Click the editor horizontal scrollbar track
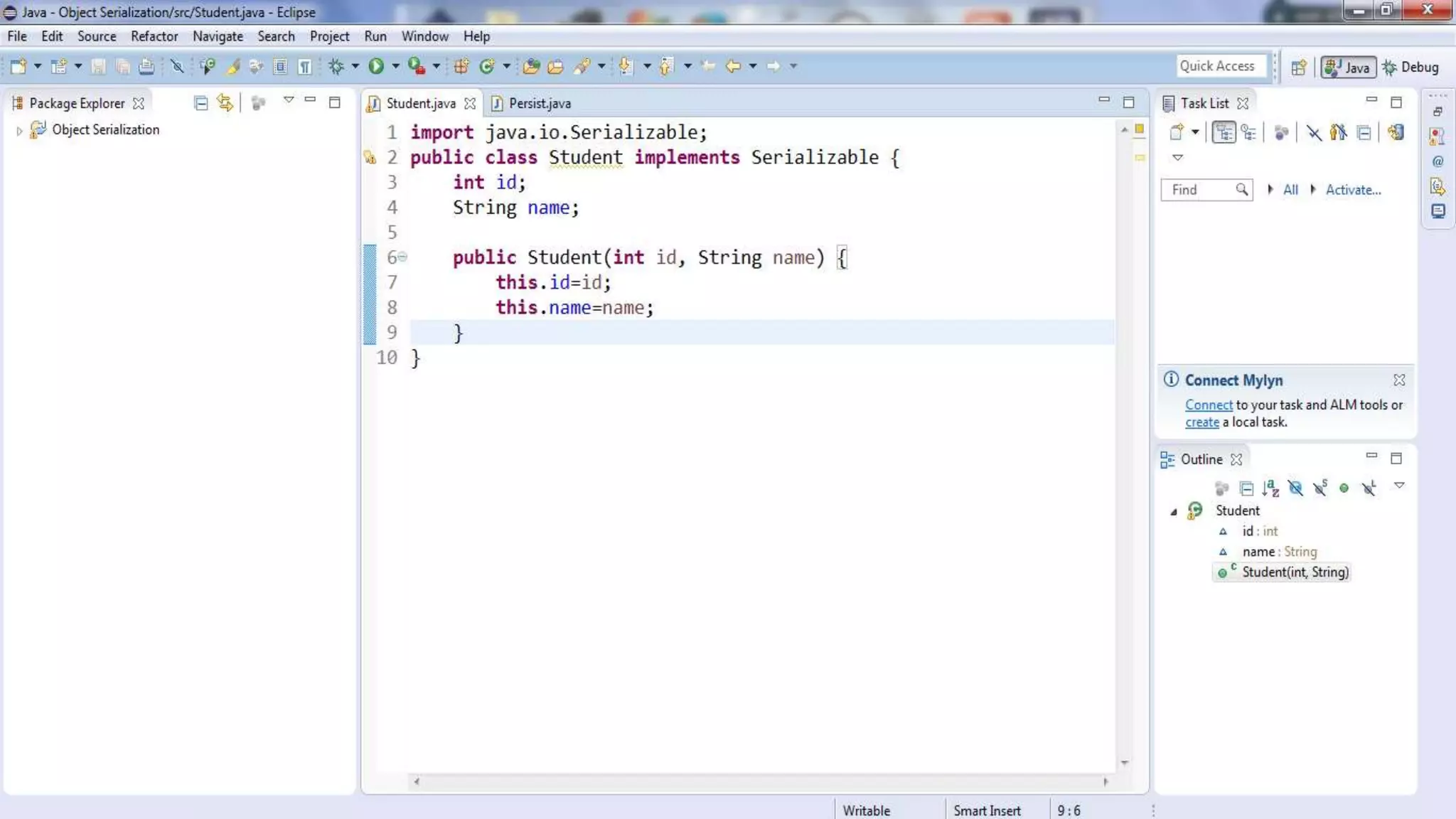 coord(761,781)
